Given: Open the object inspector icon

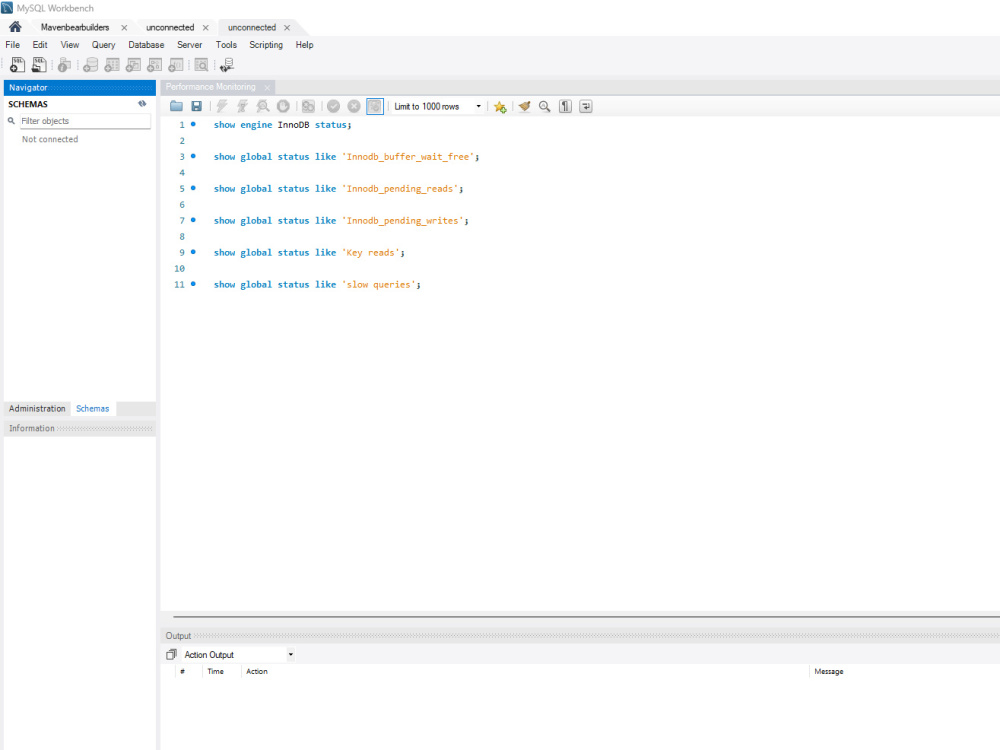Looking at the screenshot, I should 64,65.
